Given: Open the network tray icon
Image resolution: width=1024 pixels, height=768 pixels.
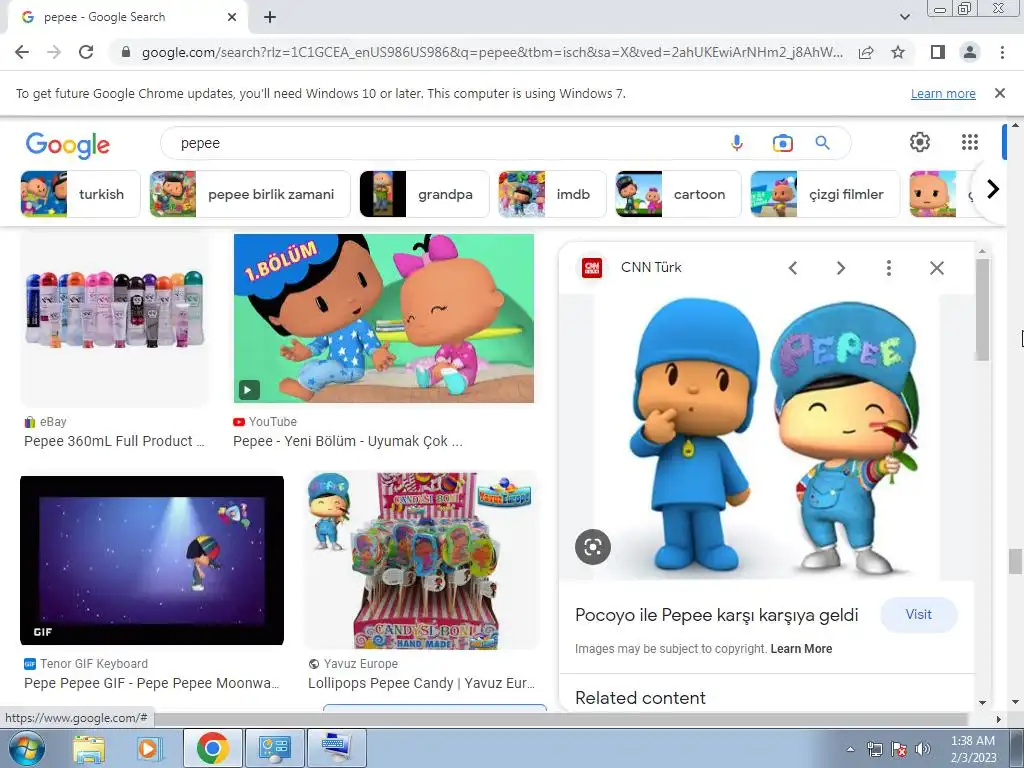Looking at the screenshot, I should tap(874, 749).
